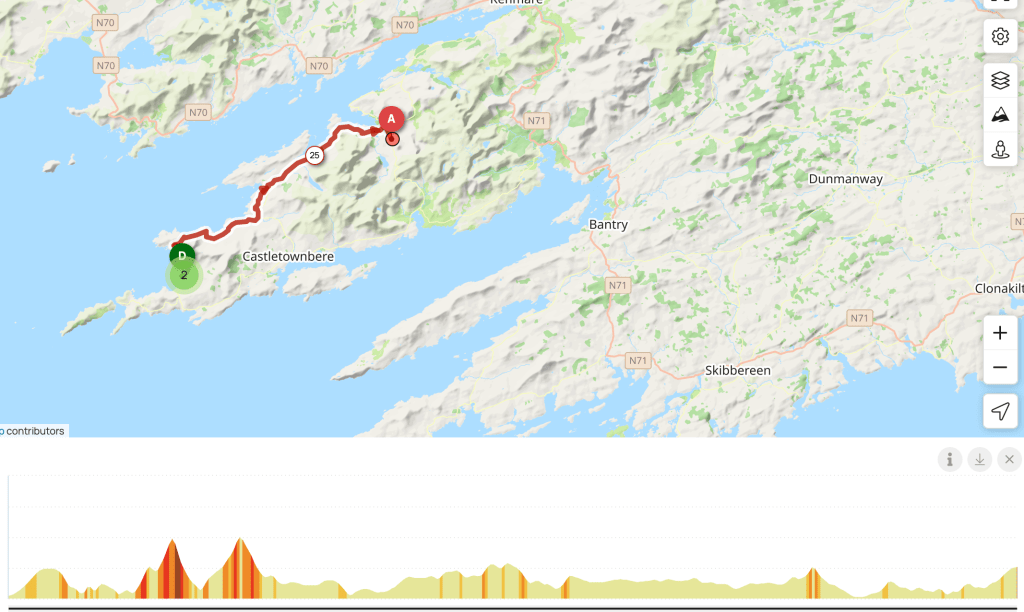Viewport: 1024px width, 612px height.
Task: Select waypoint marker A
Action: click(391, 119)
